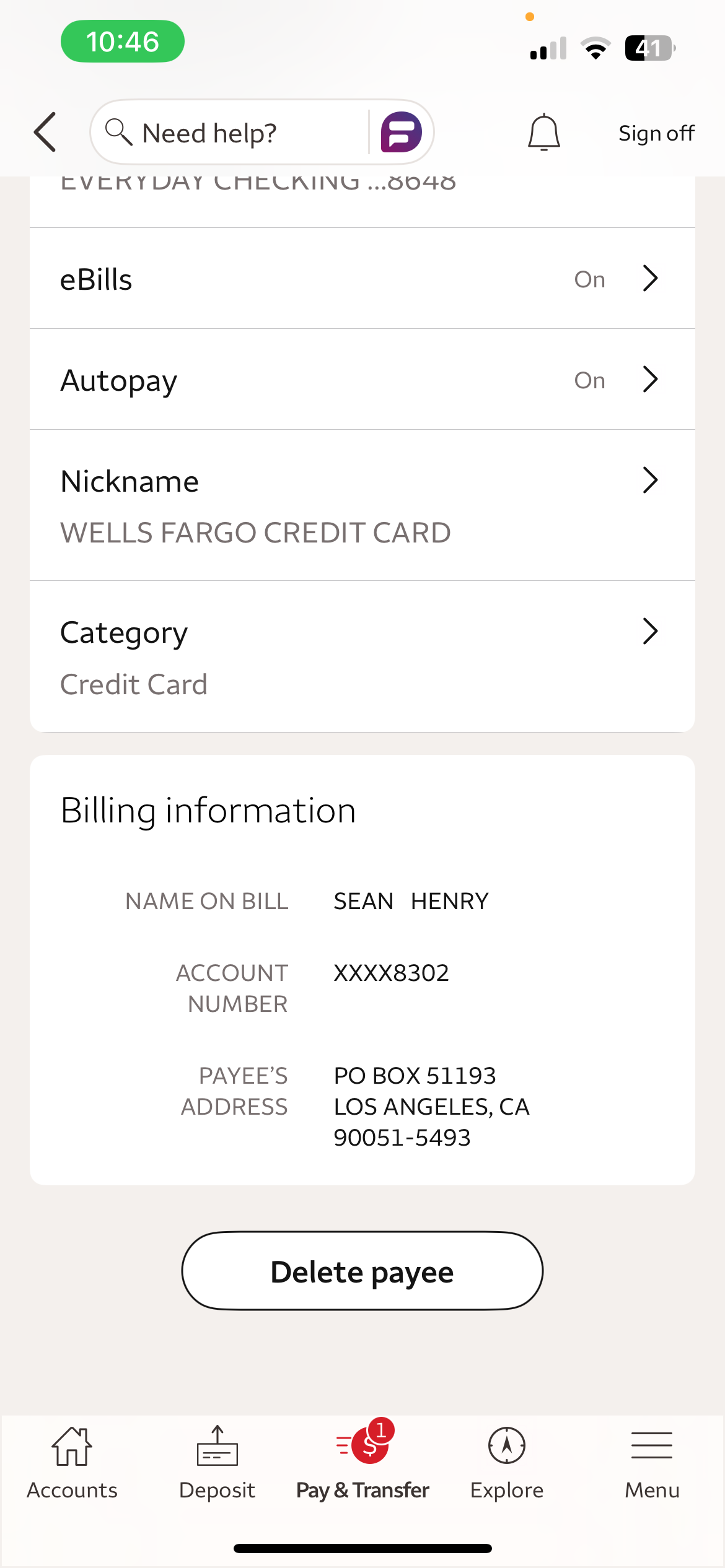This screenshot has height=1568, width=725.
Task: Tap the Wi-Fi status icon
Action: 595,48
